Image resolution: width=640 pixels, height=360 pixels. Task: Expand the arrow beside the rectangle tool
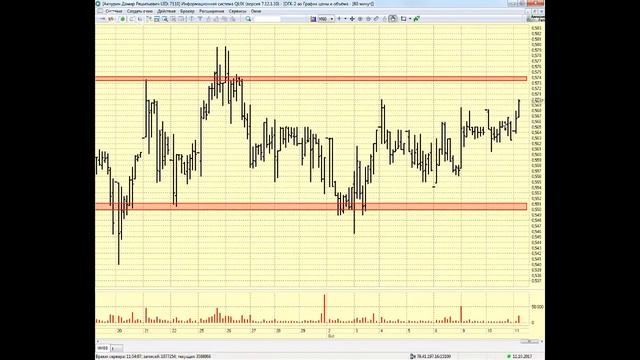pos(409,19)
